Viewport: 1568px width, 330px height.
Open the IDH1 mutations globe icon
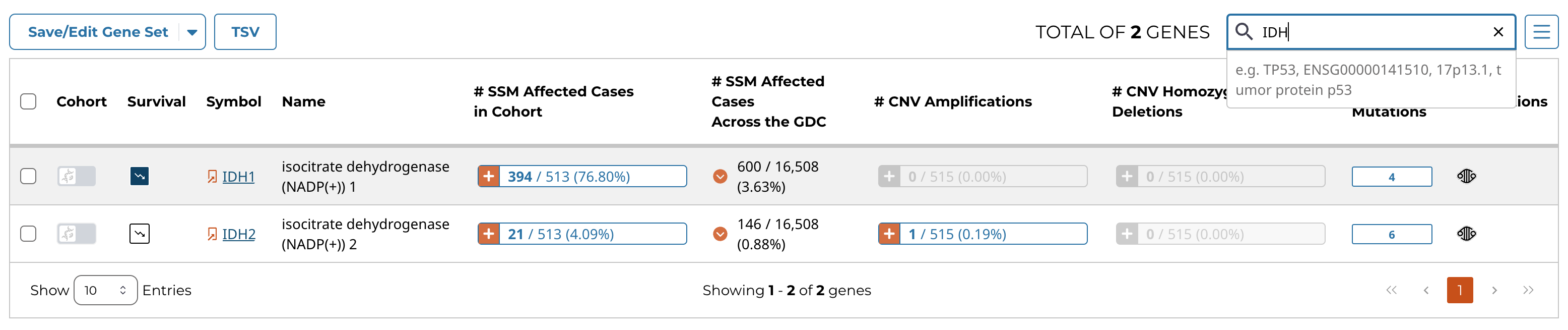(x=1466, y=176)
